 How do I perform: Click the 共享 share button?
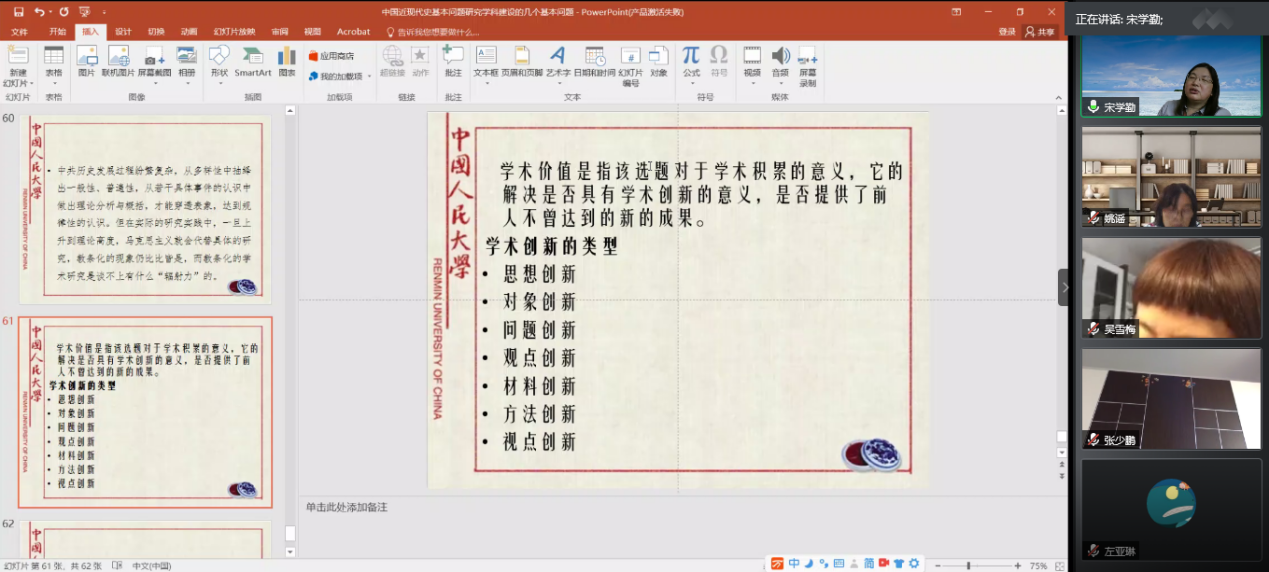(1040, 32)
